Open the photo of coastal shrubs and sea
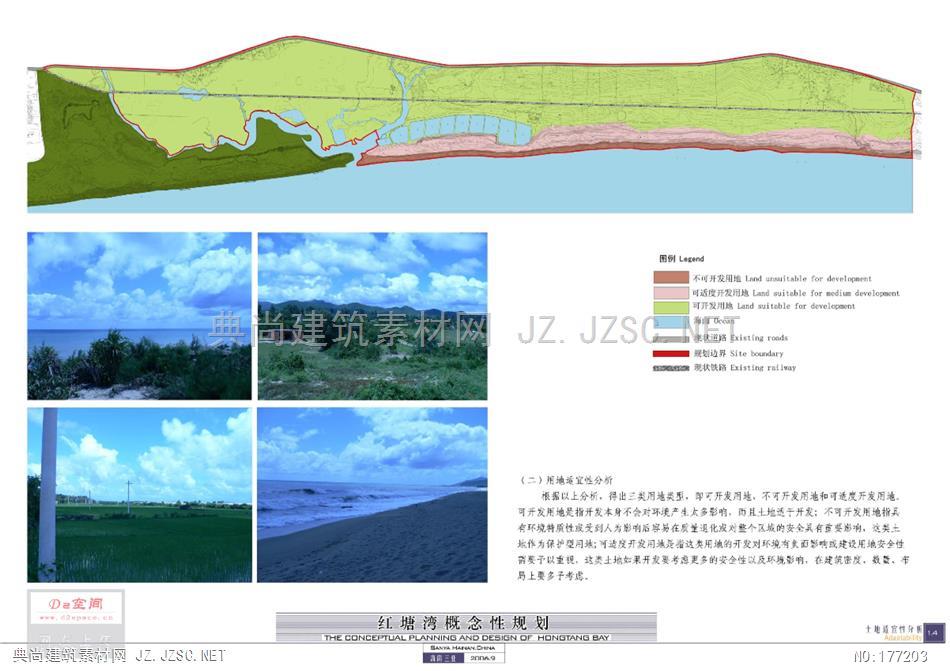 (139, 316)
